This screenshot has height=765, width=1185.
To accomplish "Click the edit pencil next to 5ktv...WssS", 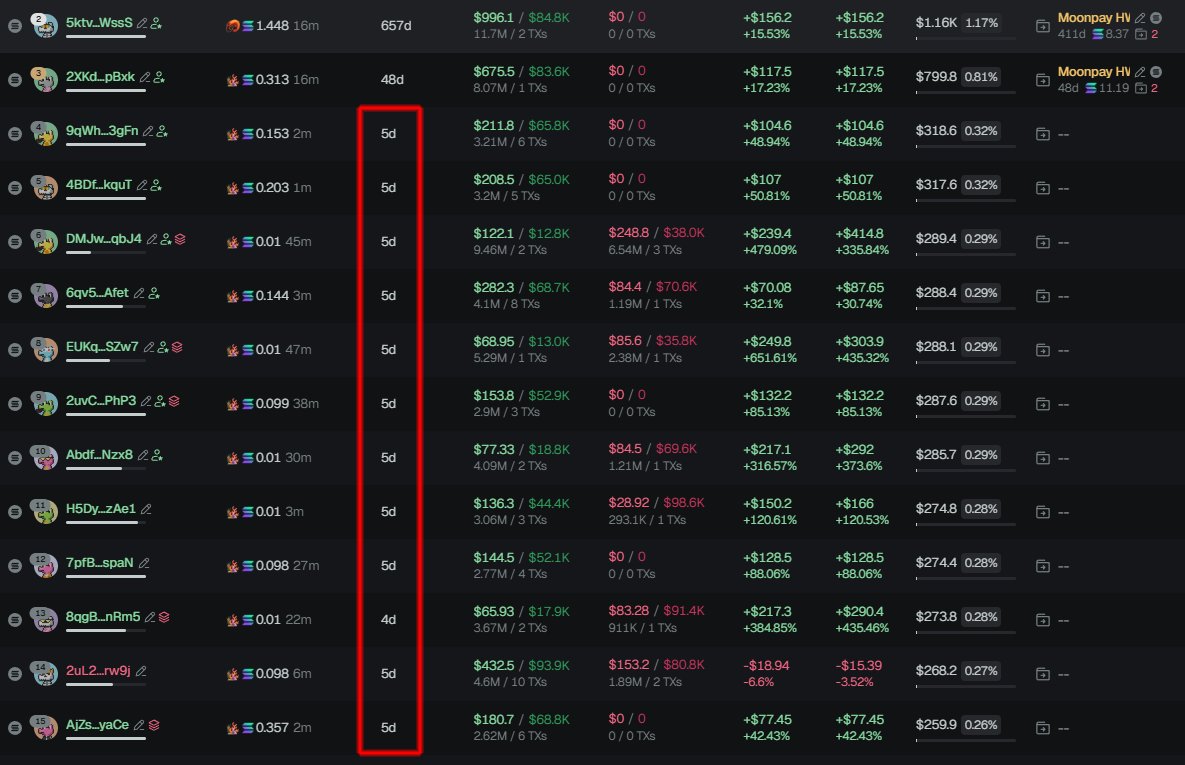I will (142, 23).
